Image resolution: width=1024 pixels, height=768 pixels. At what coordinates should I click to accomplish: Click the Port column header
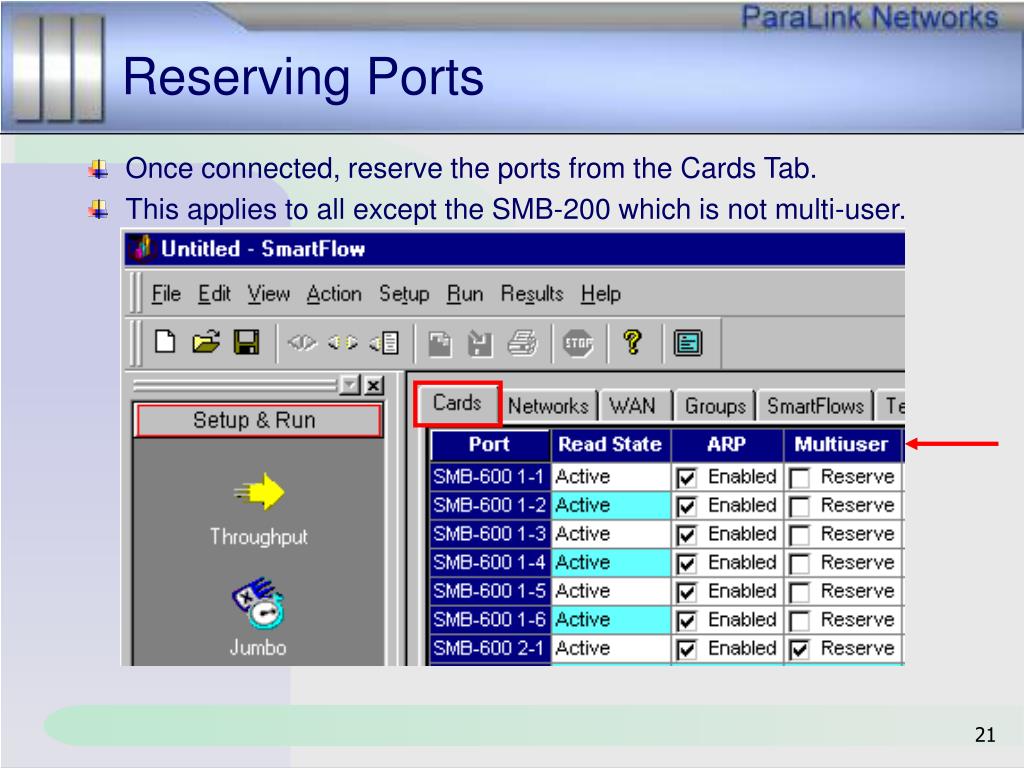pyautogui.click(x=490, y=444)
